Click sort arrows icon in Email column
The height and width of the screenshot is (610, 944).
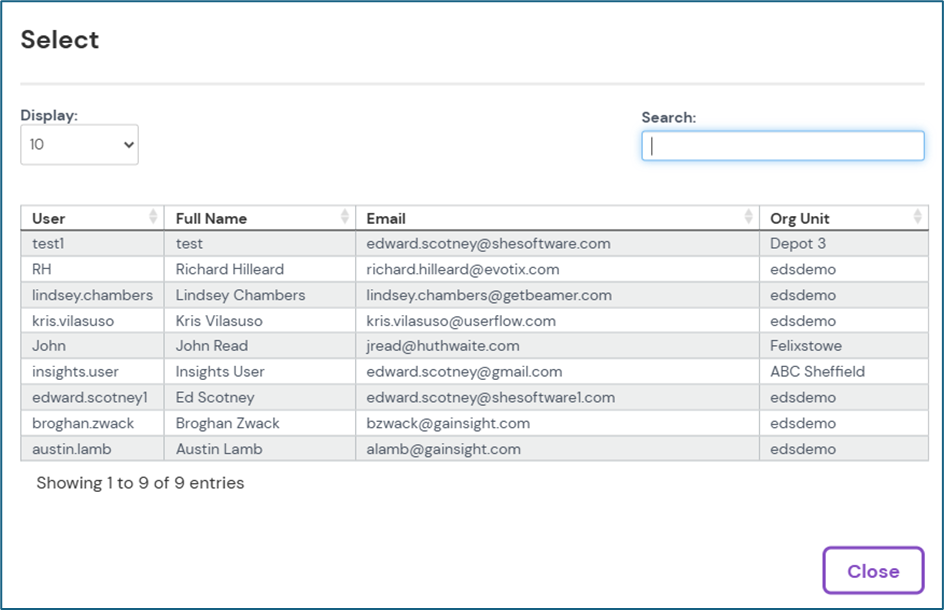[749, 217]
